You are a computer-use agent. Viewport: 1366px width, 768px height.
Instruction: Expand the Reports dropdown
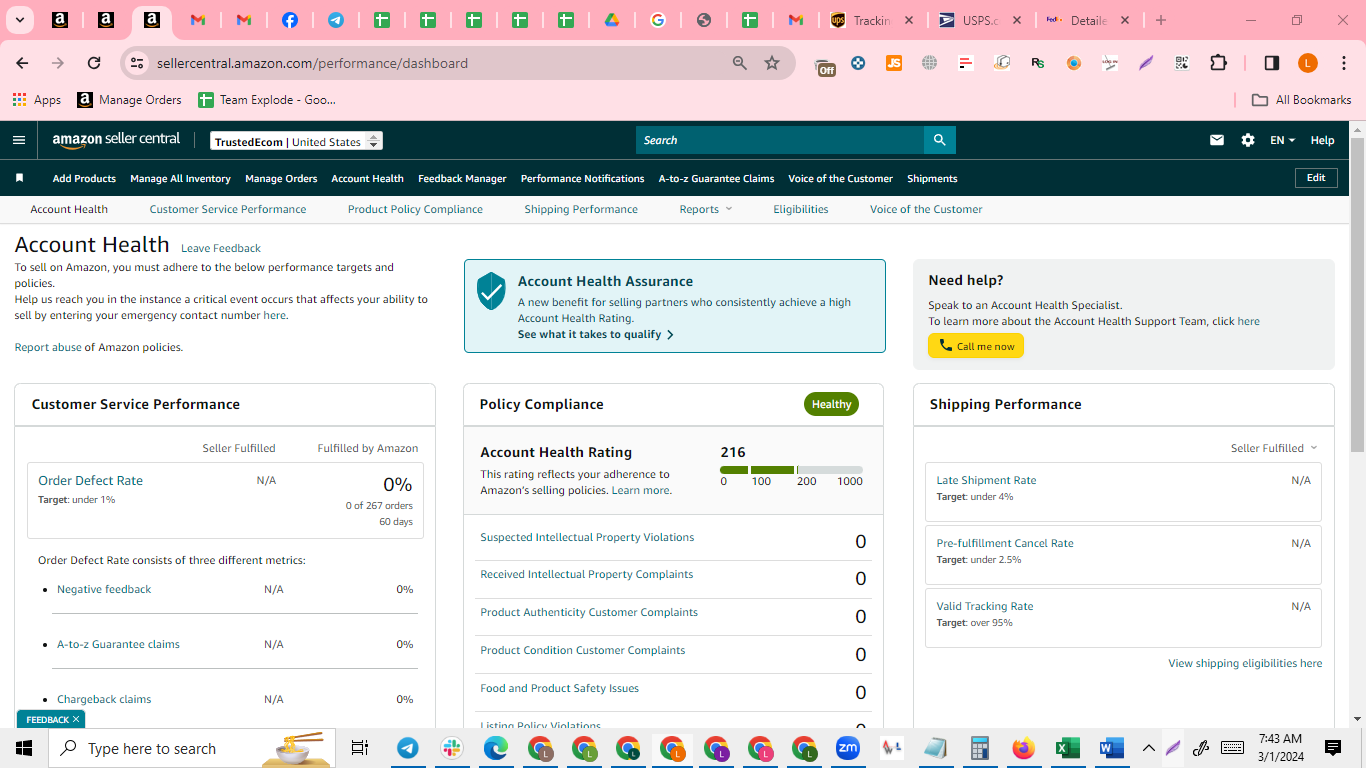[706, 209]
